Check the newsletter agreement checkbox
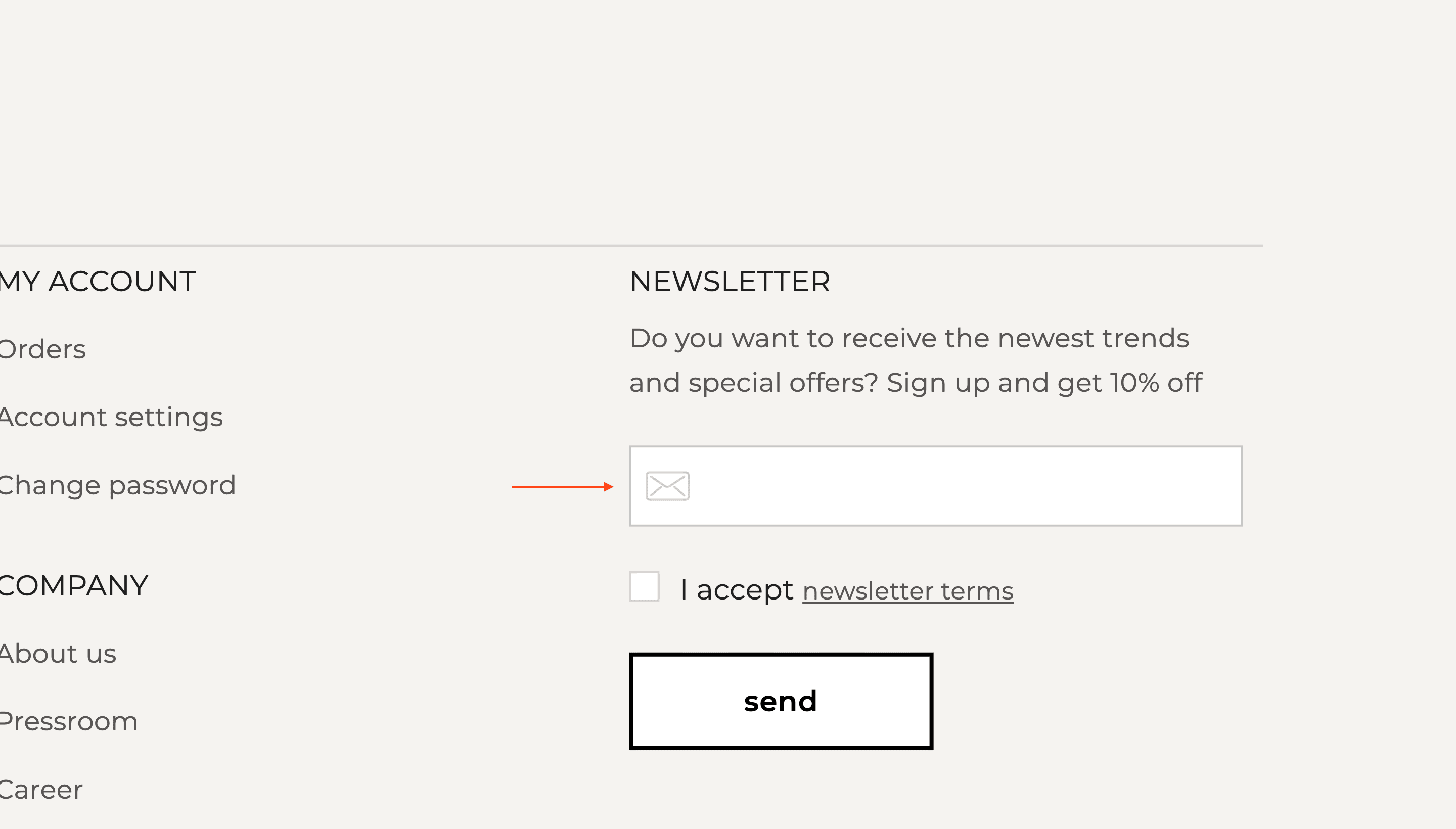The image size is (1456, 829). pos(644,587)
